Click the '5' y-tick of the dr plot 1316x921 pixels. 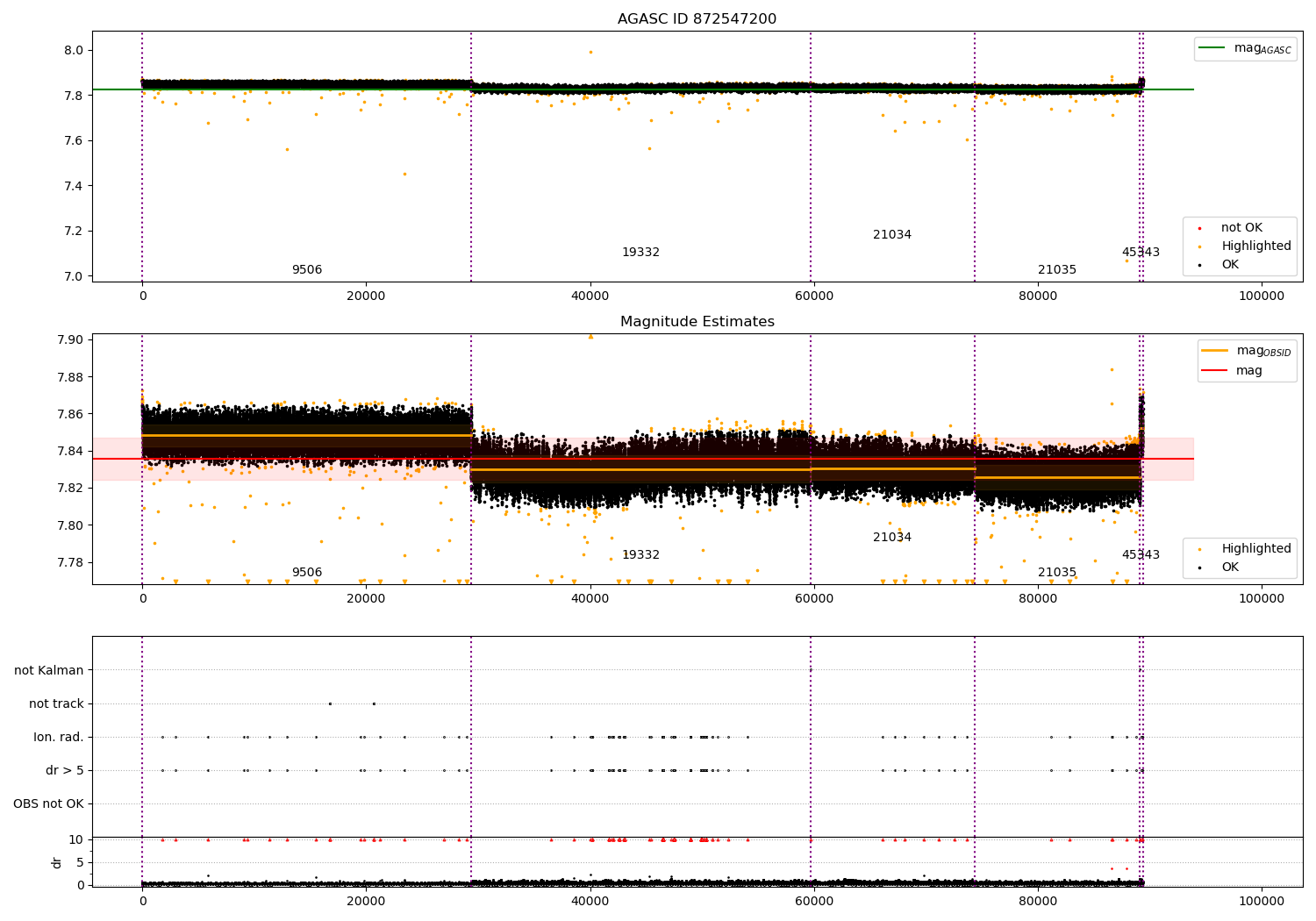pyautogui.click(x=80, y=863)
